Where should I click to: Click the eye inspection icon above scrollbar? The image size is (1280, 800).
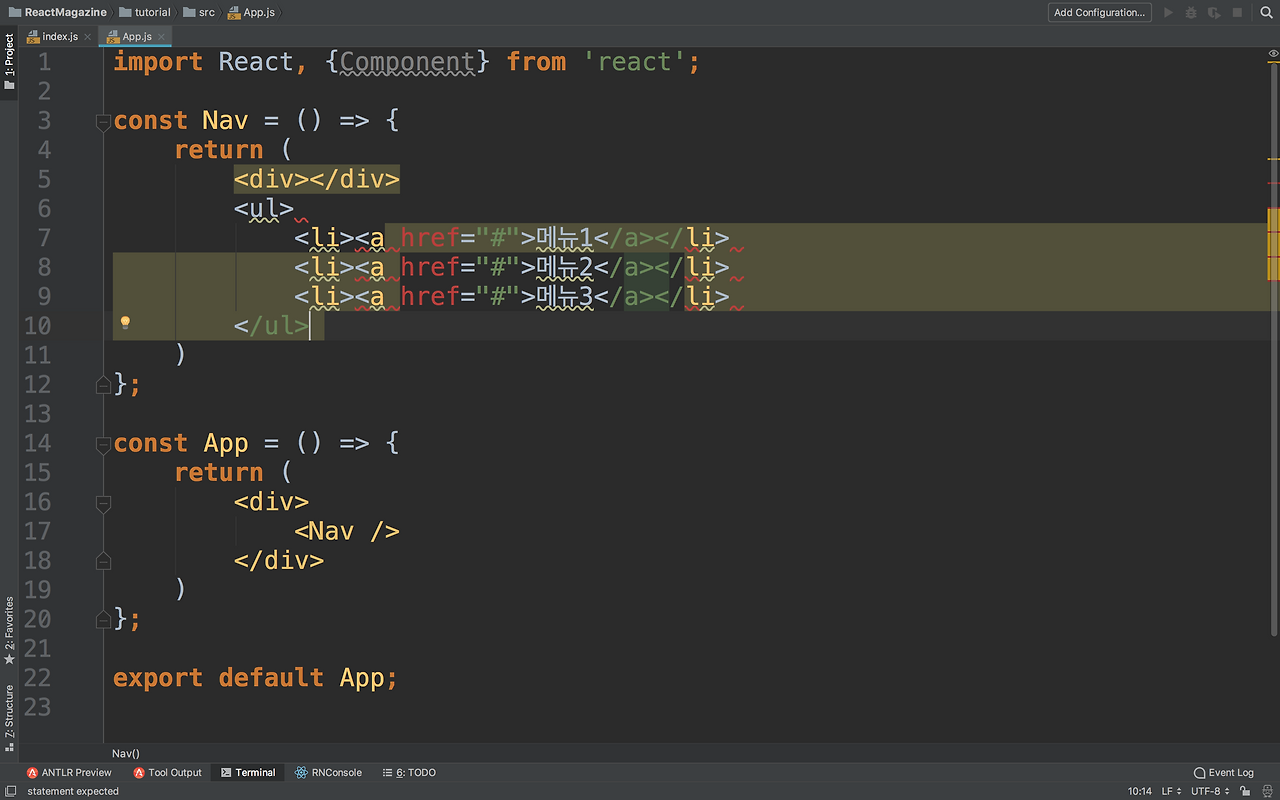[x=1273, y=52]
